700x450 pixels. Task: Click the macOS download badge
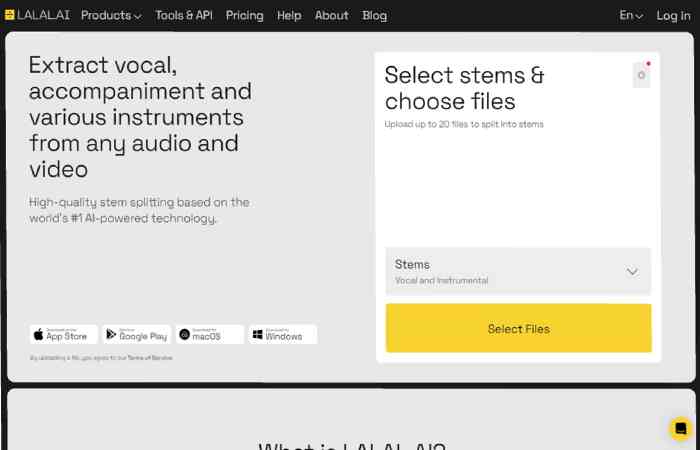[210, 334]
